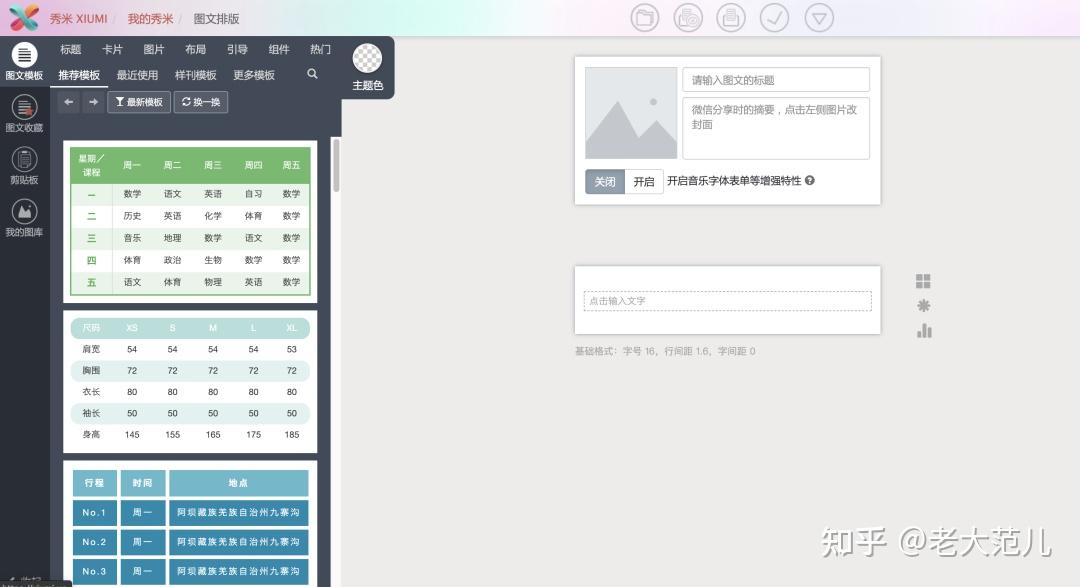1080x587 pixels.
Task: Click the checkmark approval icon at top
Action: tap(773, 17)
